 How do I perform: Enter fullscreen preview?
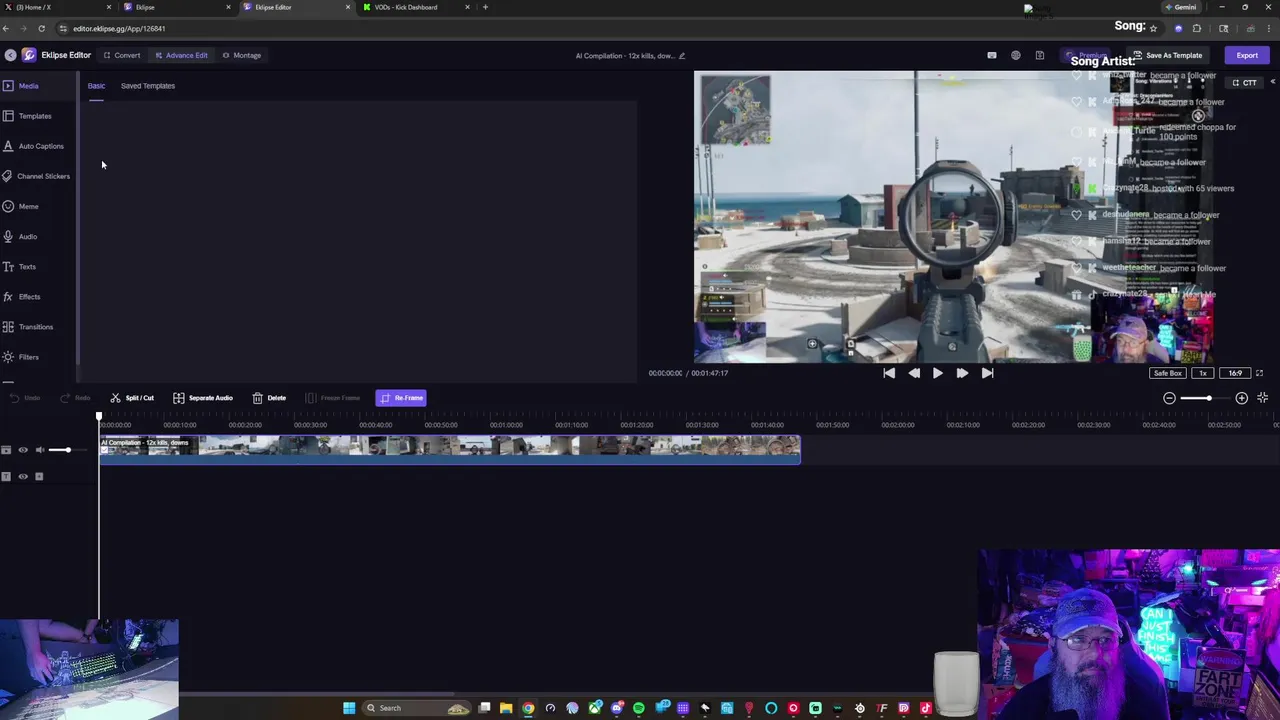1259,373
